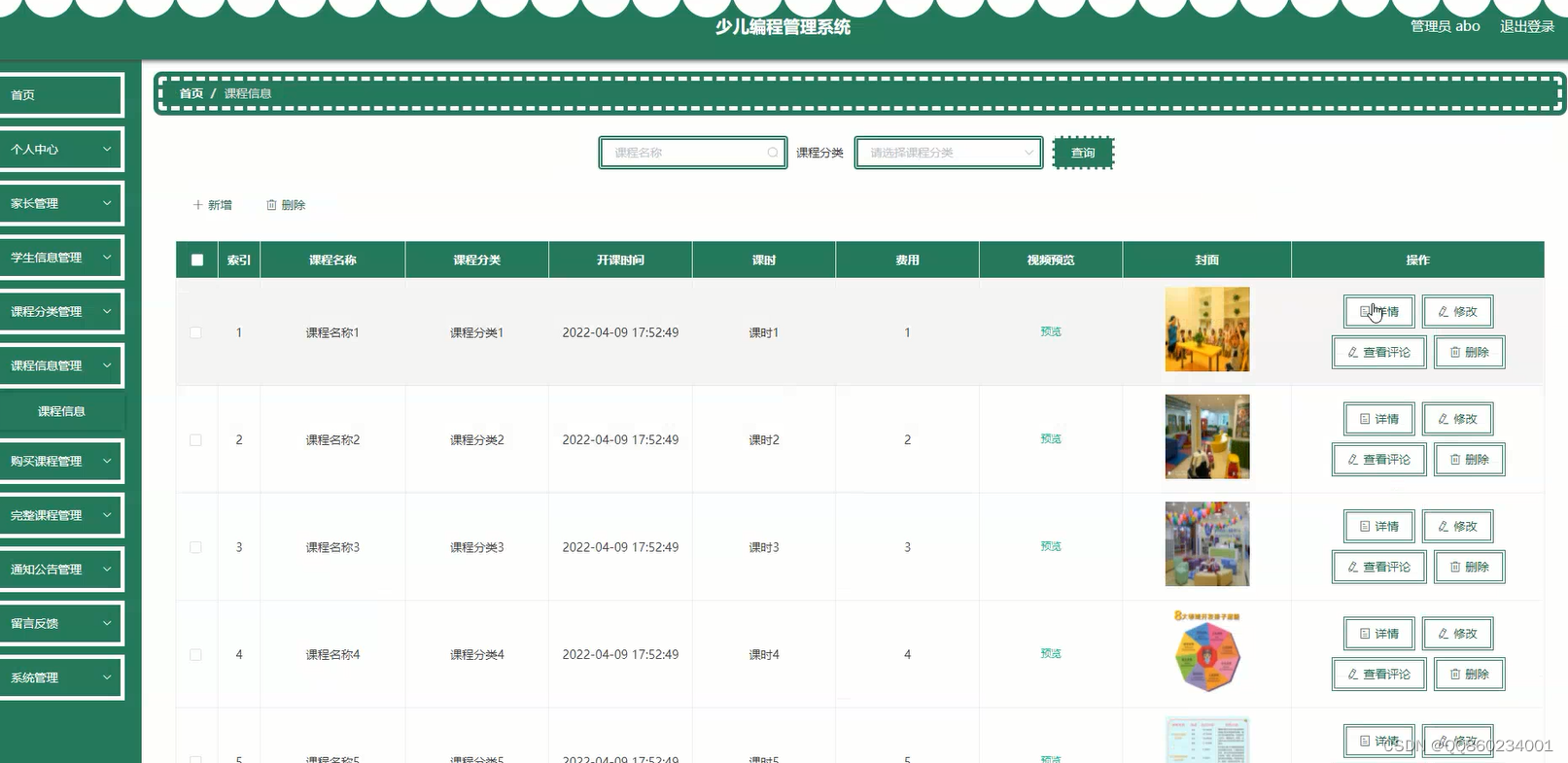Open 查看评论 for course 课程名称4
This screenshot has width=1568, height=763.
(x=1378, y=674)
